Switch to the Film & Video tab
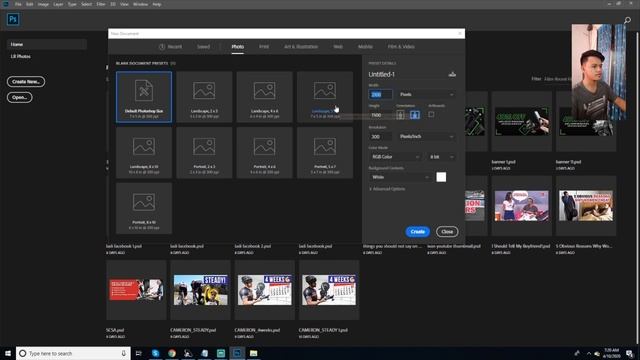 coord(401,47)
